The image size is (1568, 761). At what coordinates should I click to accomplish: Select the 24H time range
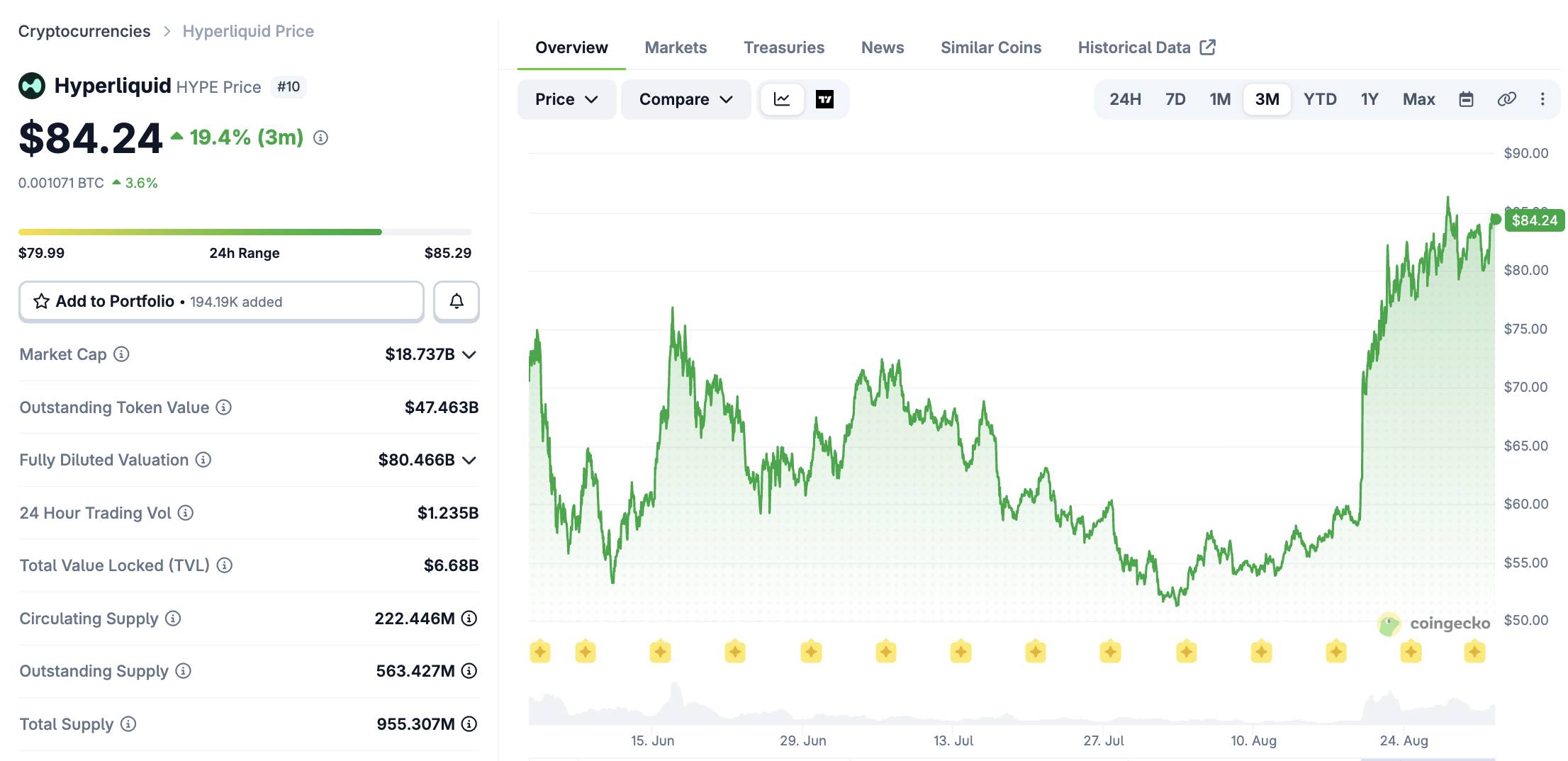pos(1125,99)
